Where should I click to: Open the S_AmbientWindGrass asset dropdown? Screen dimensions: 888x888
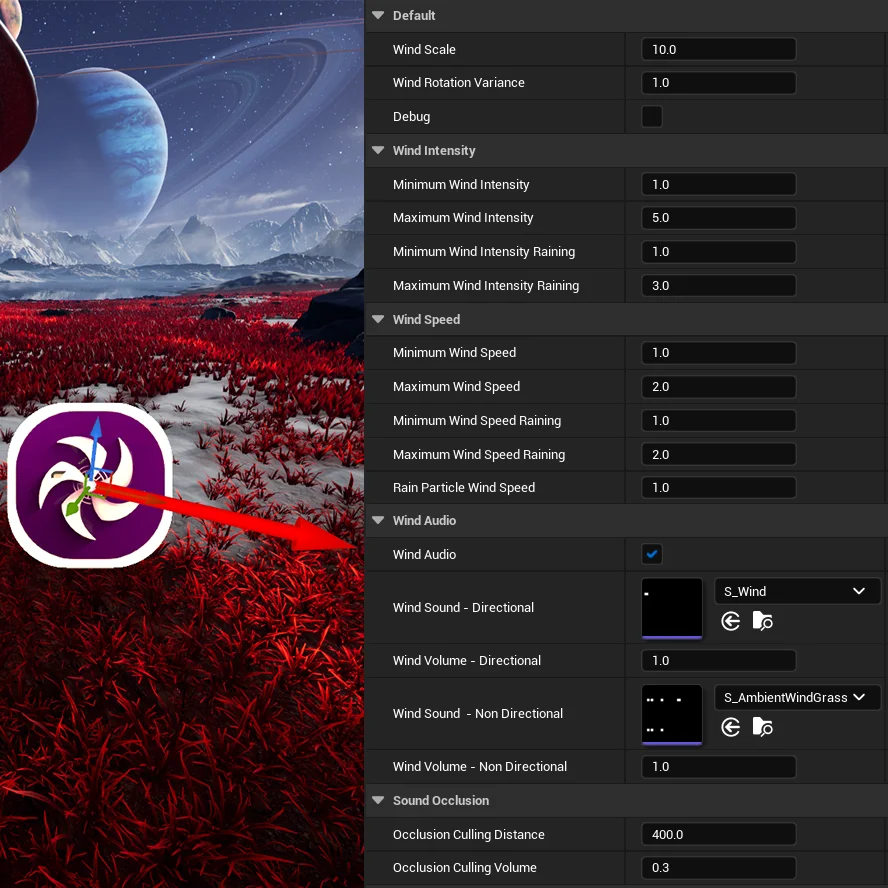(797, 697)
